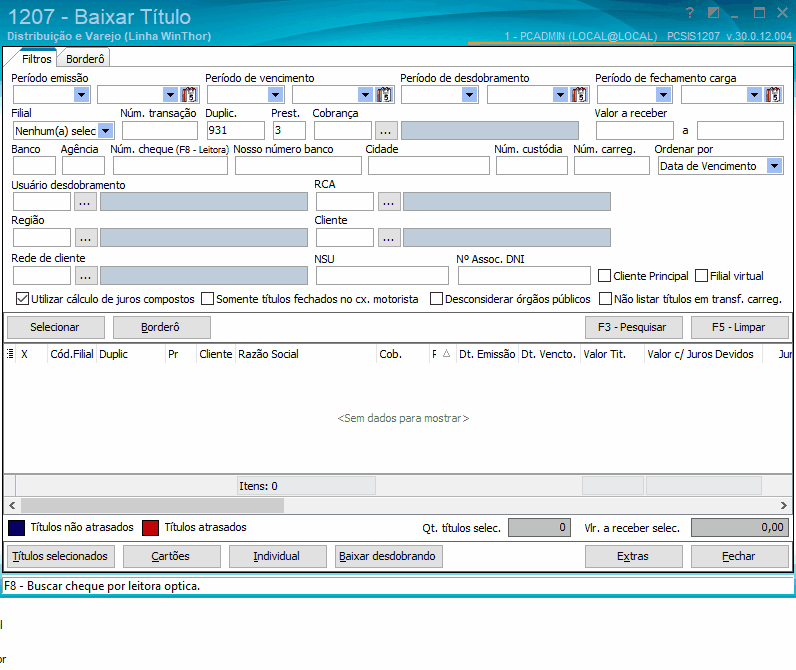Click the NSU input field
796x670 pixels.
[382, 276]
